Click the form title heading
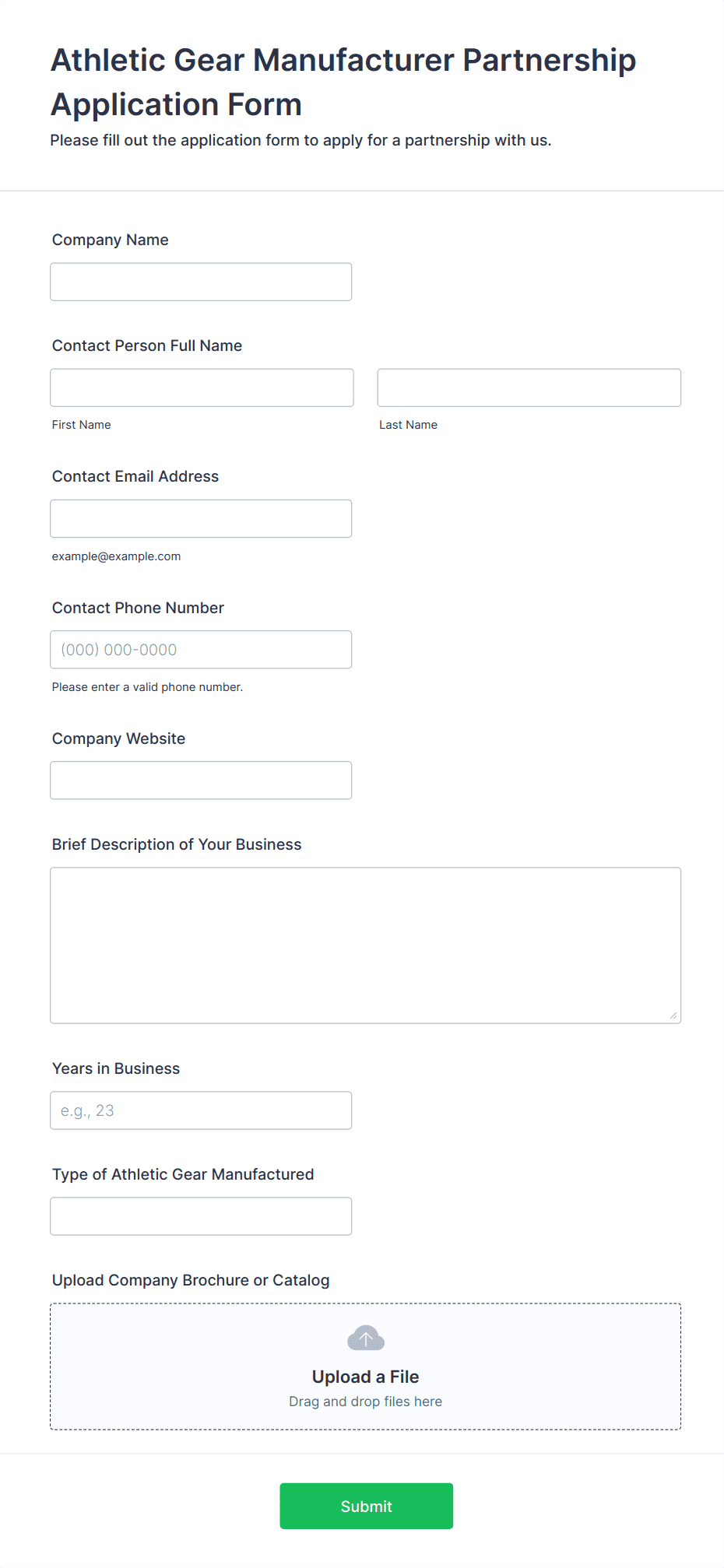Screen dimensions: 724x1568 point(343,82)
